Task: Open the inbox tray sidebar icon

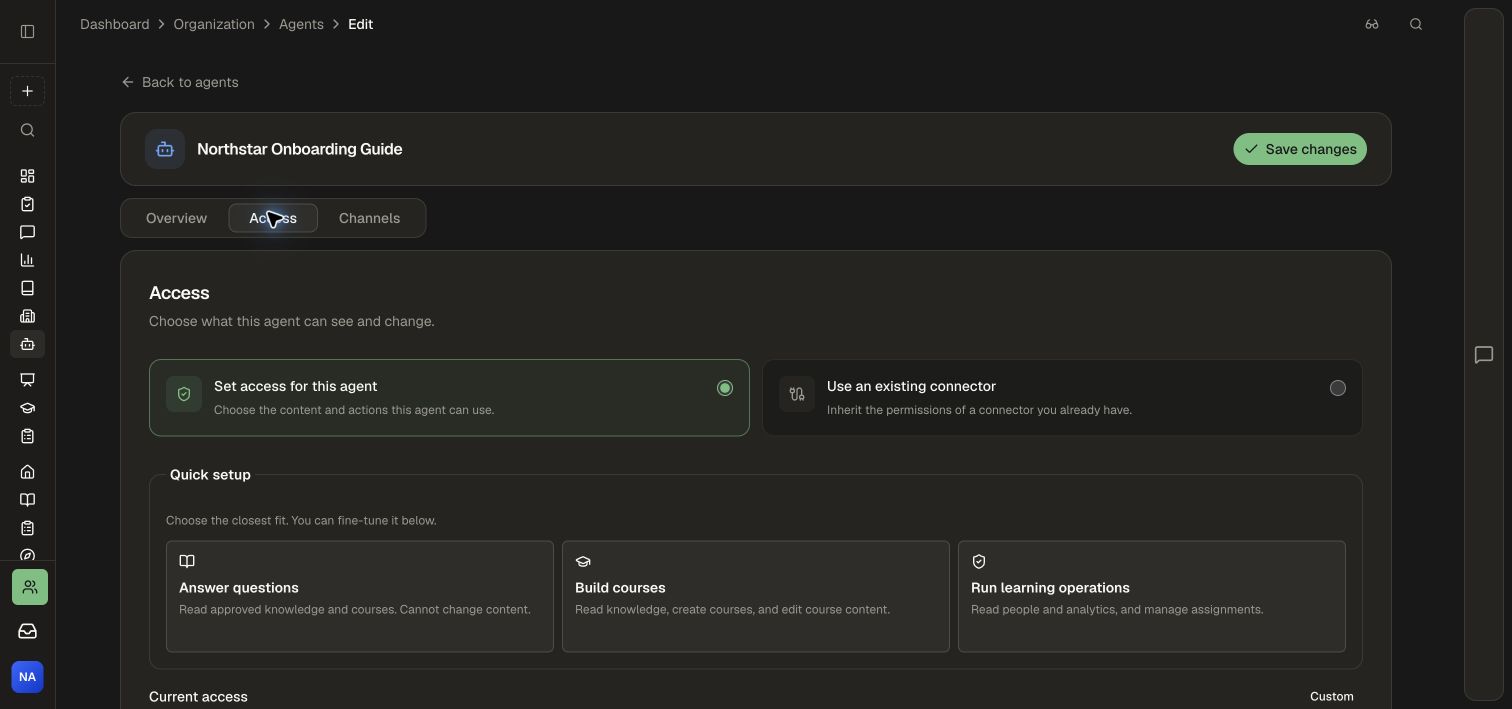Action: coord(28,631)
